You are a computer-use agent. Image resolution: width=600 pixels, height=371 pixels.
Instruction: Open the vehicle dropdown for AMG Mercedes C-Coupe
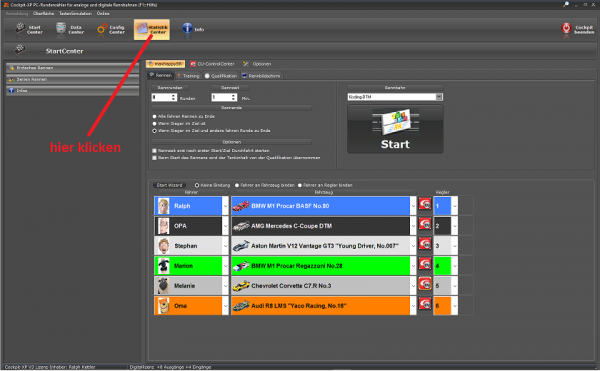pyautogui.click(x=413, y=226)
